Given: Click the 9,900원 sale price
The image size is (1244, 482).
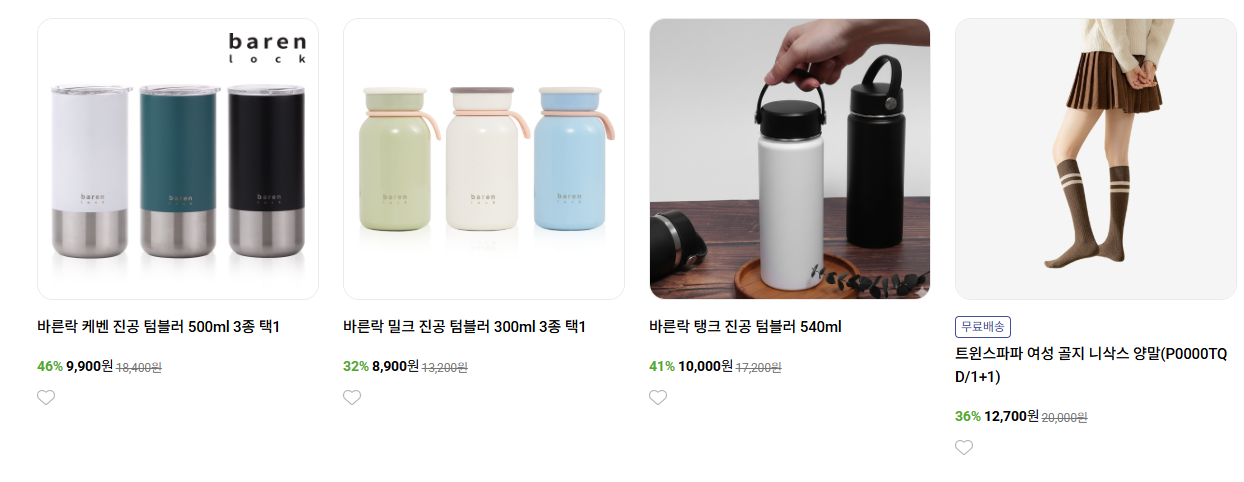Looking at the screenshot, I should pos(89,366).
